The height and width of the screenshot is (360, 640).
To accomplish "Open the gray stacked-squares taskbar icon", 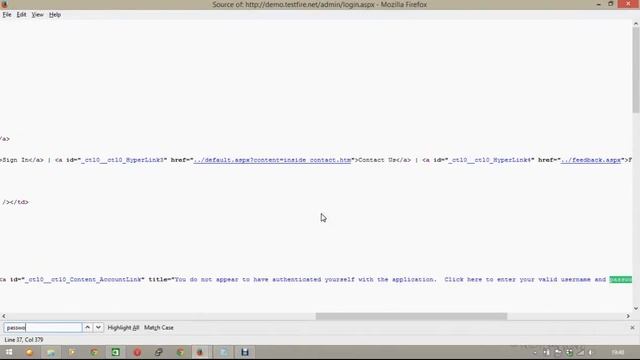I will coord(158,352).
